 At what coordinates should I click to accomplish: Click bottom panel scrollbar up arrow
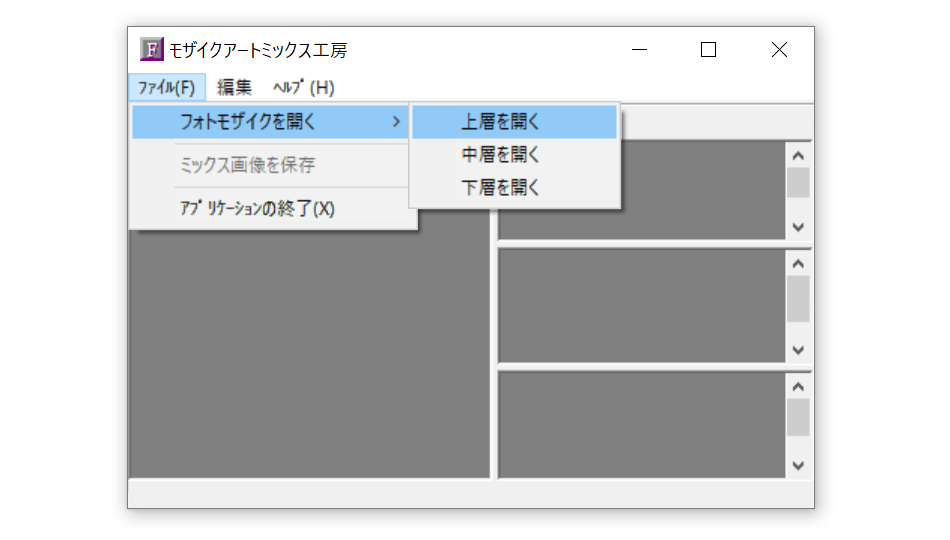798,387
